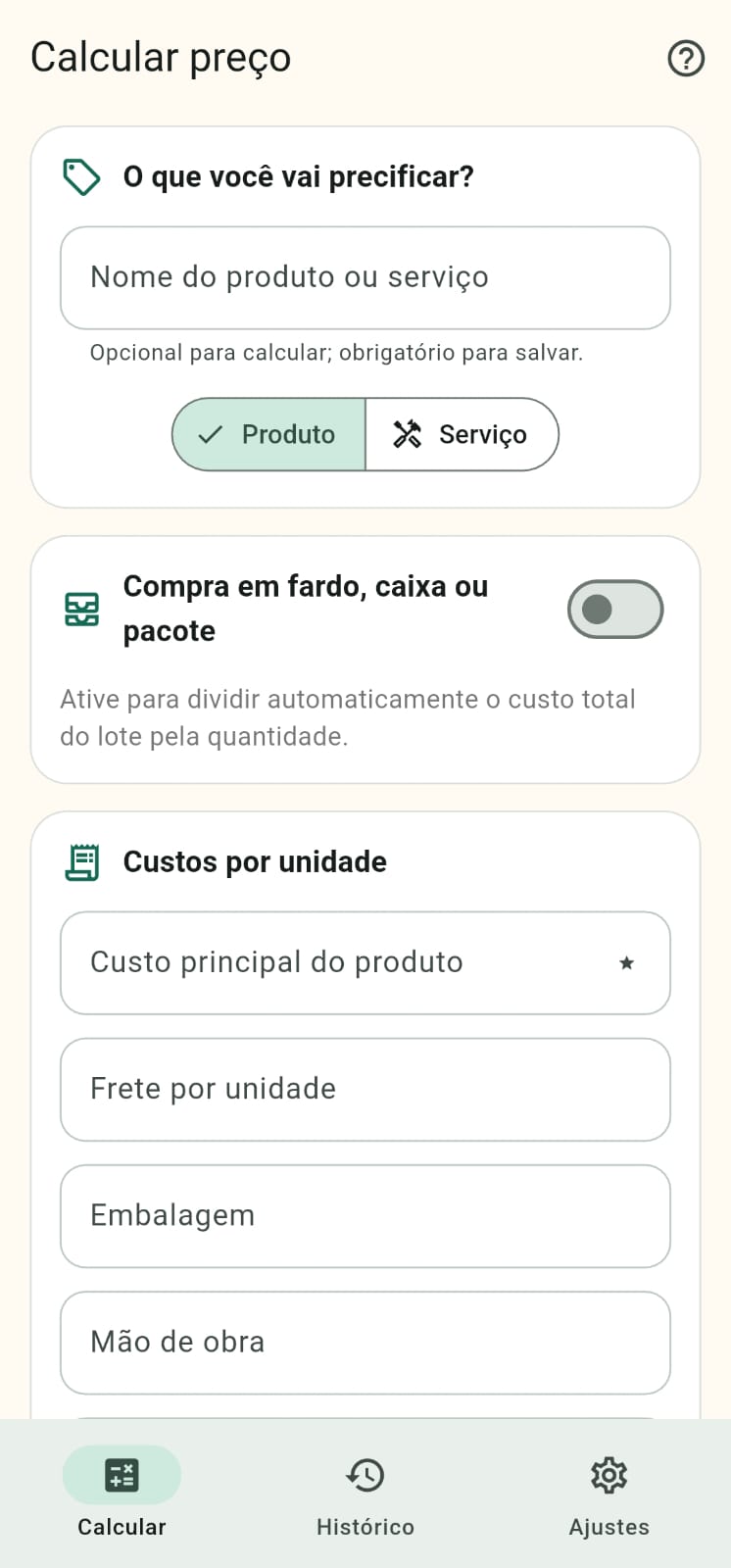Viewport: 731px width, 1568px height.
Task: Select the Serviço segment option
Action: click(x=462, y=434)
